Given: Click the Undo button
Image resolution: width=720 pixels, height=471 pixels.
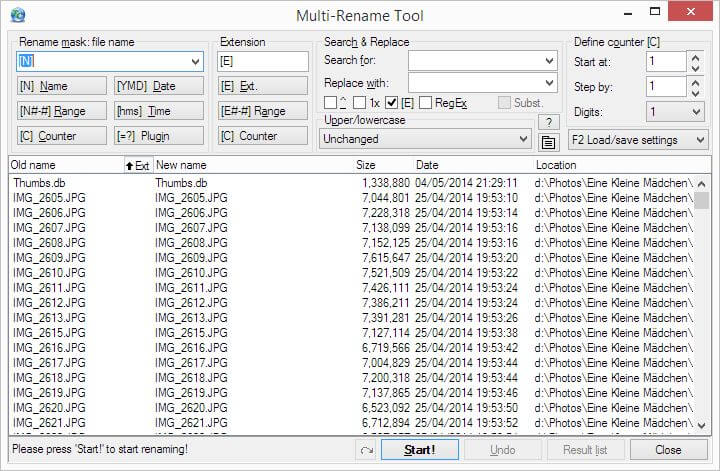Looking at the screenshot, I should [502, 450].
